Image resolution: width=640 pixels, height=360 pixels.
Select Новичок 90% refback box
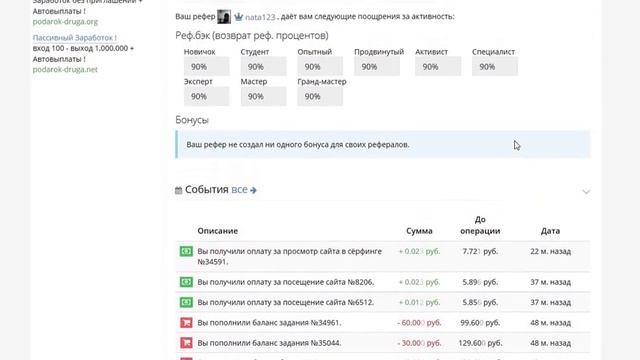click(x=207, y=67)
